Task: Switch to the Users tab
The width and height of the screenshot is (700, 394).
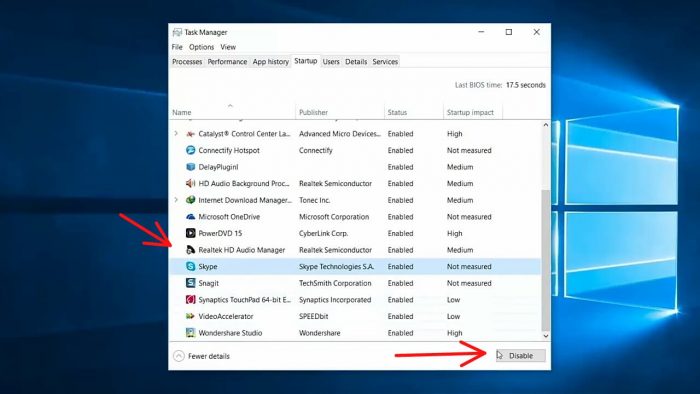Action: click(331, 62)
